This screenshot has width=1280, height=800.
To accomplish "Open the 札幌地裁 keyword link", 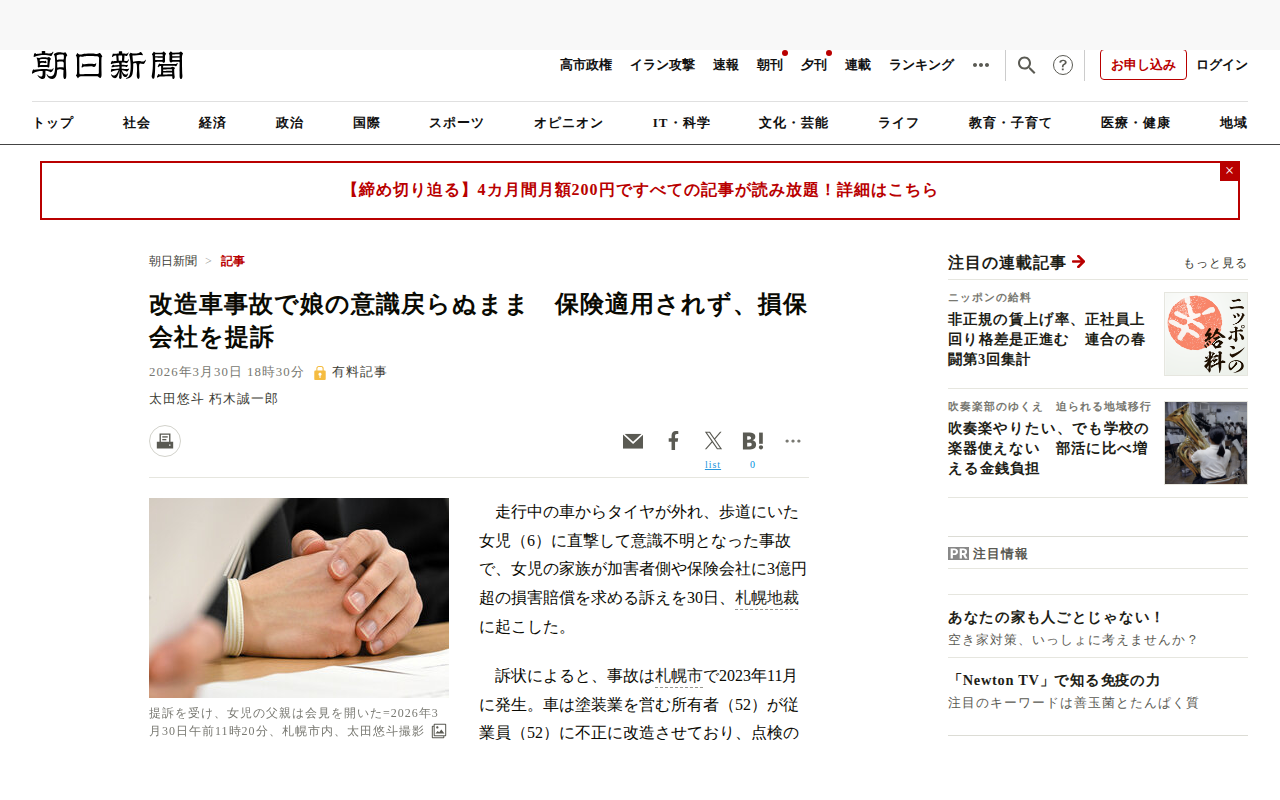I will point(767,598).
